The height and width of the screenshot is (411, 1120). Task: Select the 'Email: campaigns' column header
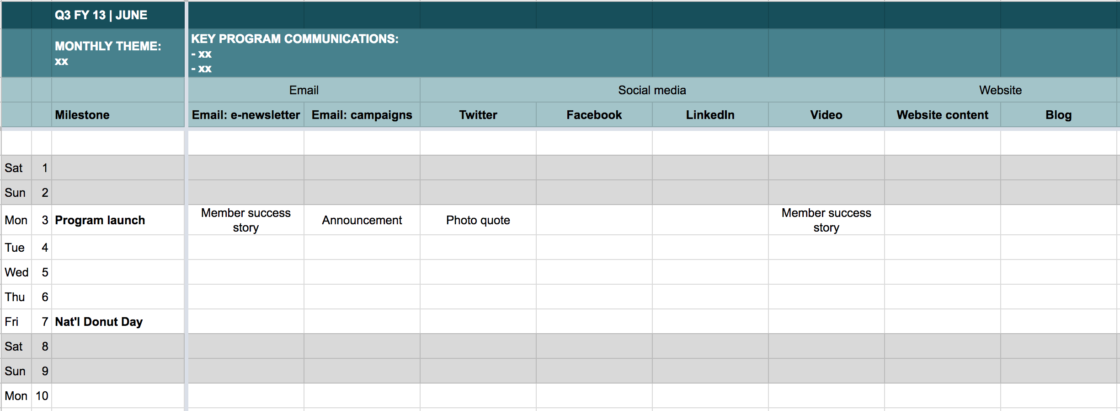click(362, 114)
